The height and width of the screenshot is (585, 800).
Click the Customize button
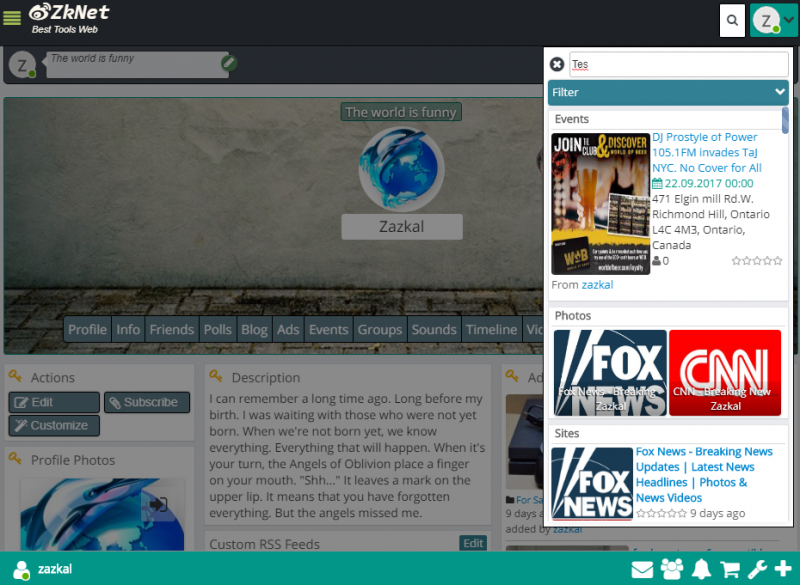point(54,425)
